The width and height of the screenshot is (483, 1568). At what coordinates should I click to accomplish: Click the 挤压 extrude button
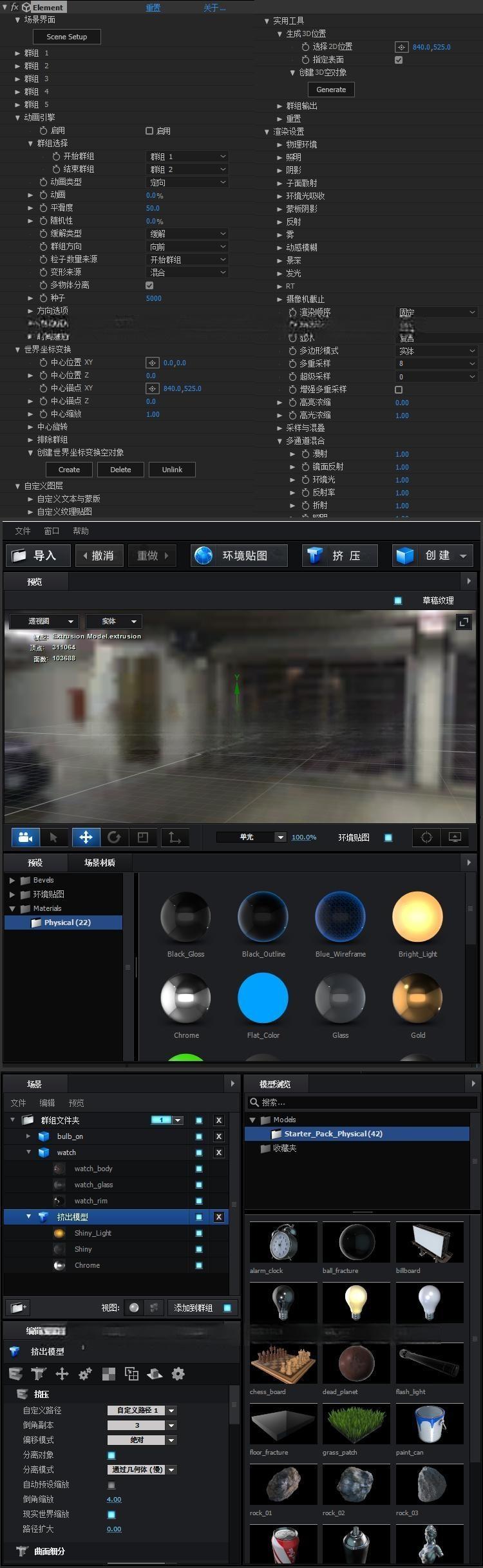pos(340,555)
